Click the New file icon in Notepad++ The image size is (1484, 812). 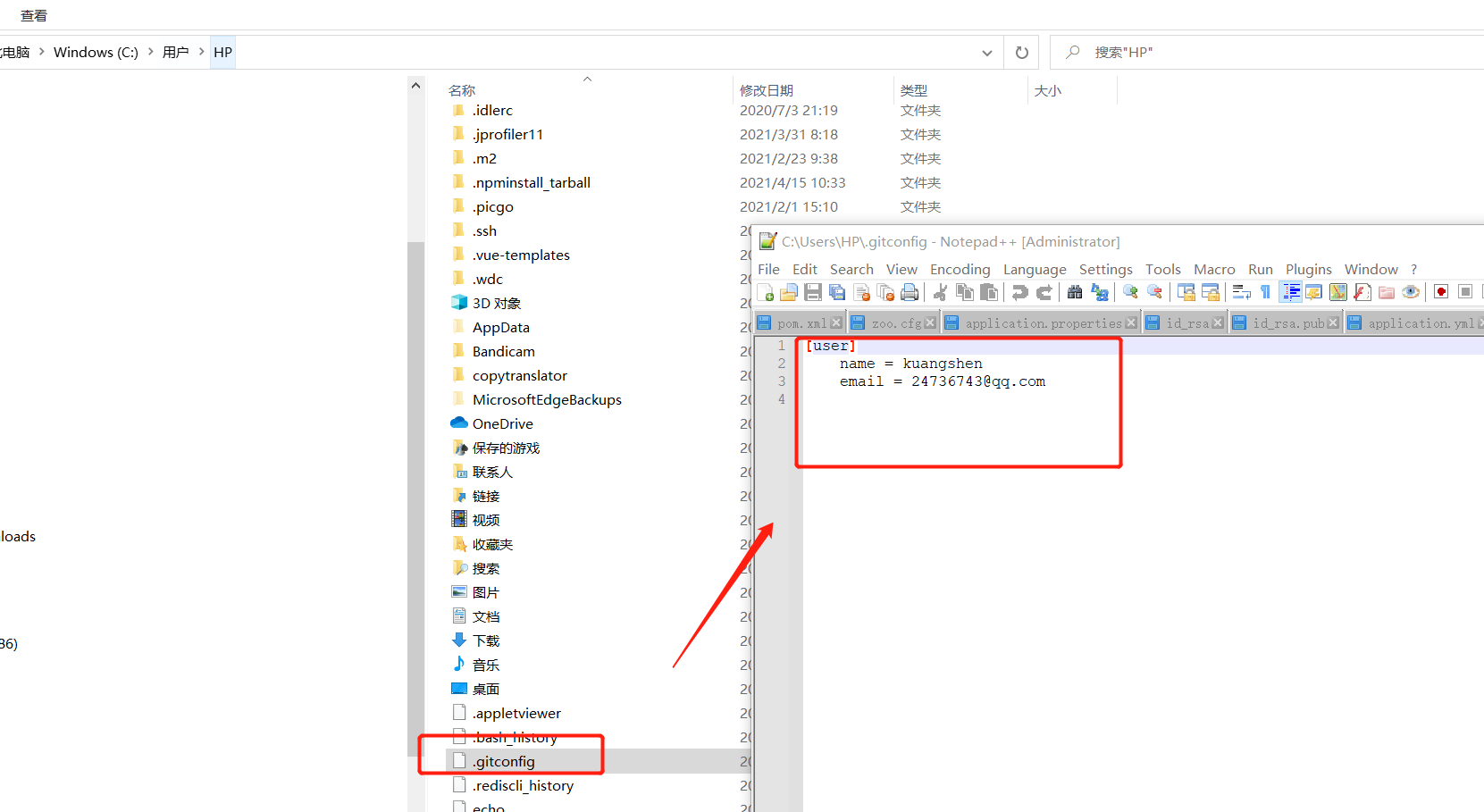coord(766,292)
